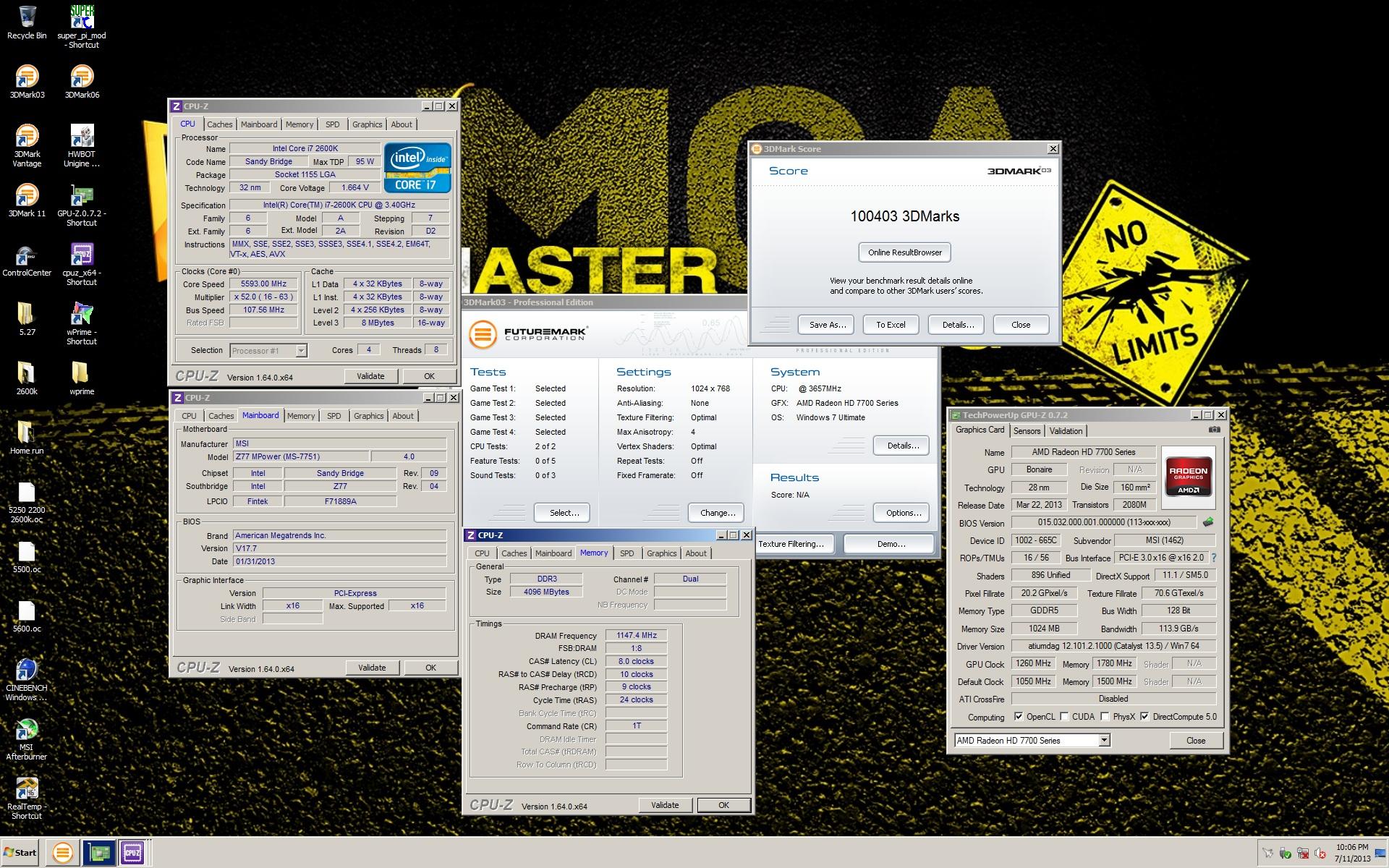
Task: Open the 5.27 folder icon
Action: tap(27, 319)
